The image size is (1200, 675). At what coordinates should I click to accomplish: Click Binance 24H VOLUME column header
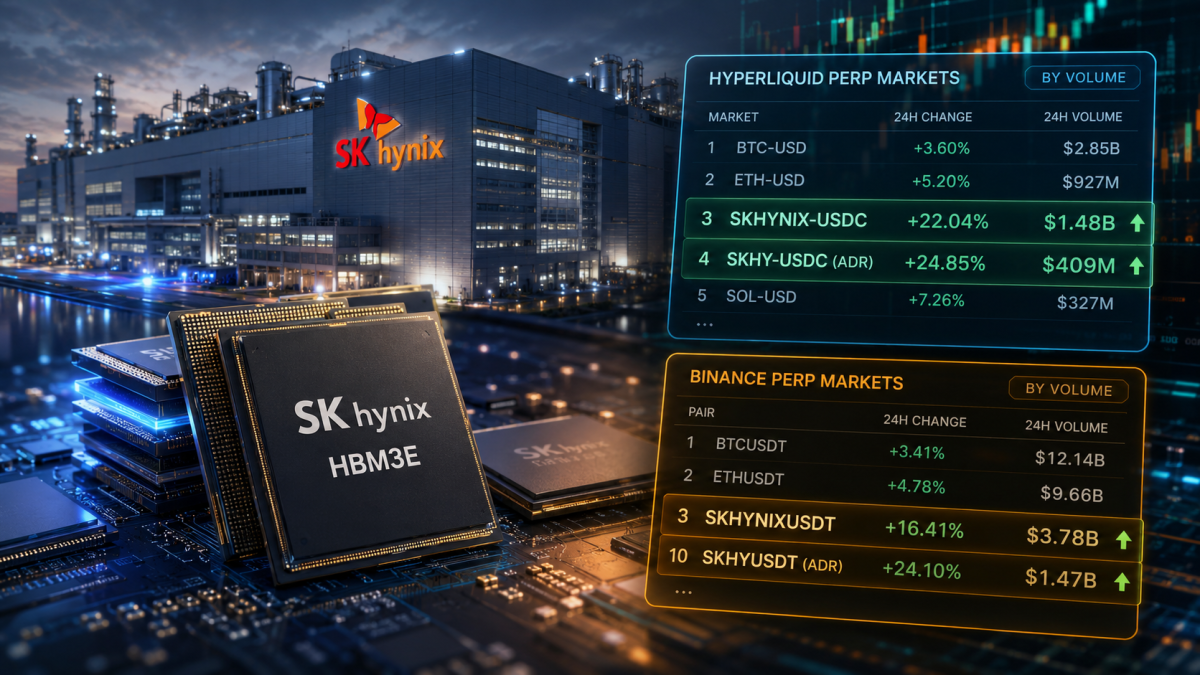[1066, 427]
